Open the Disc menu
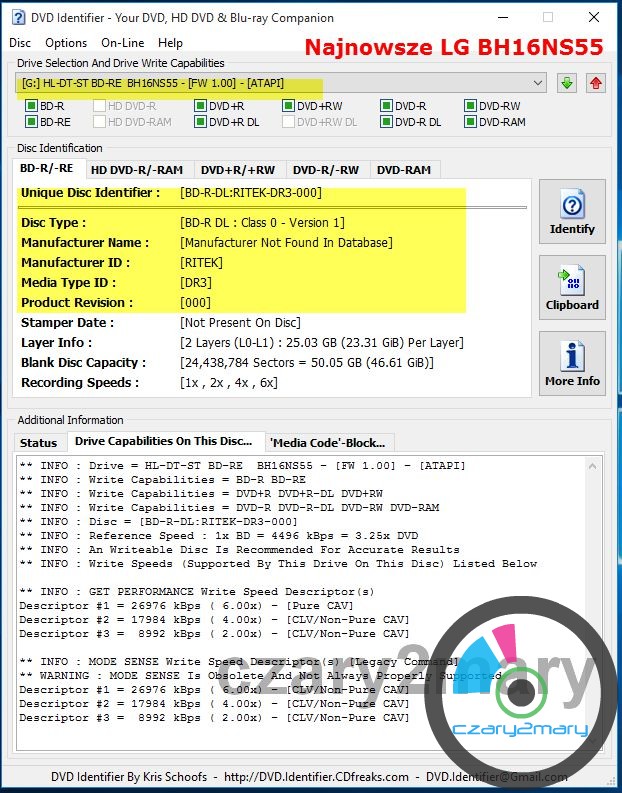The height and width of the screenshot is (793, 622). (x=20, y=43)
